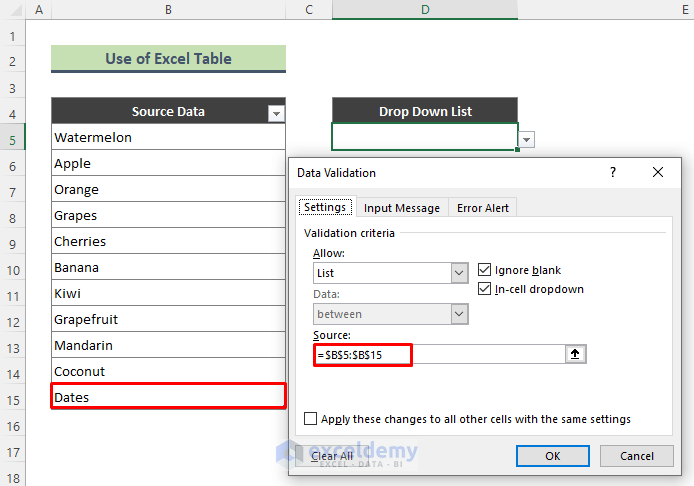Select the Dates cell in column B

(x=168, y=397)
